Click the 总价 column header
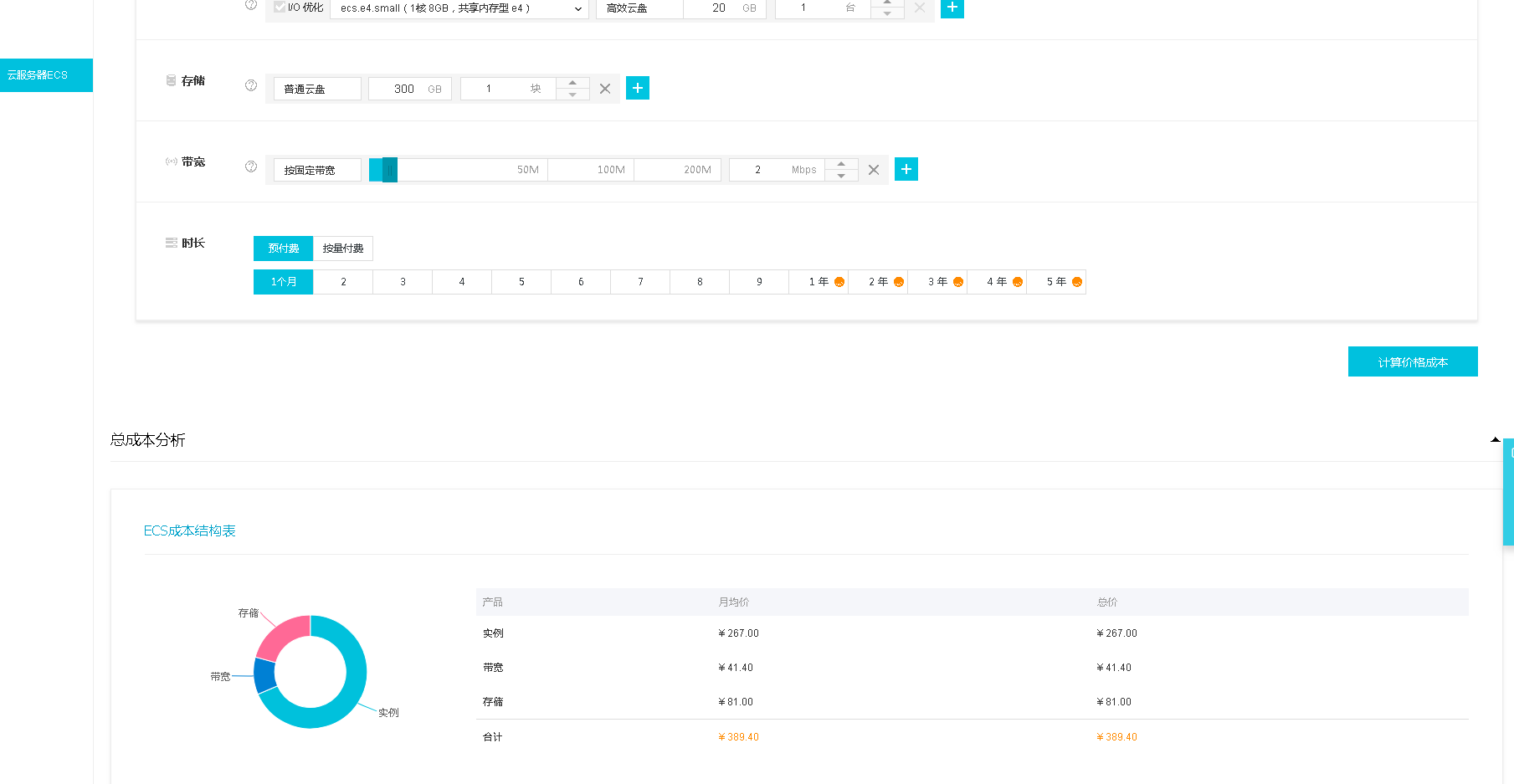Screen dimensions: 1514x784 1106,602
